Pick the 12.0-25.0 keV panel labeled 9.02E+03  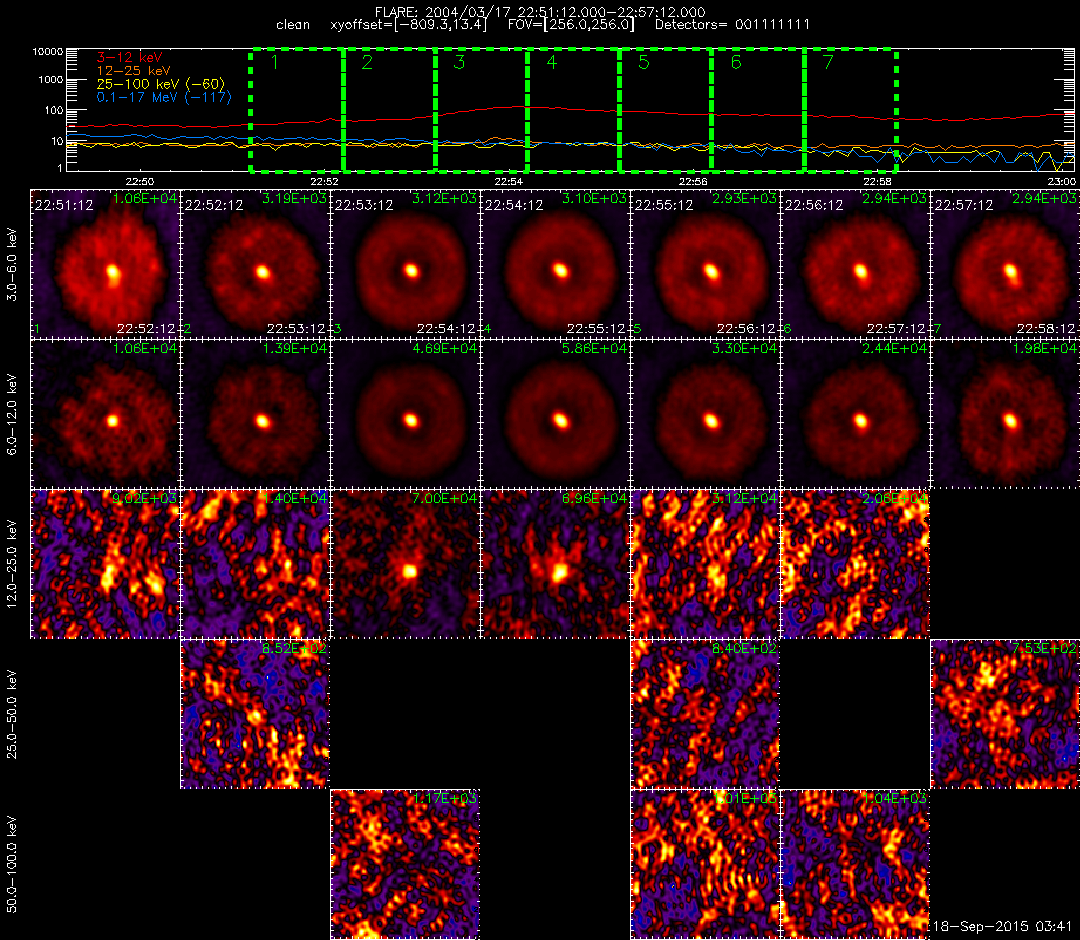click(105, 565)
